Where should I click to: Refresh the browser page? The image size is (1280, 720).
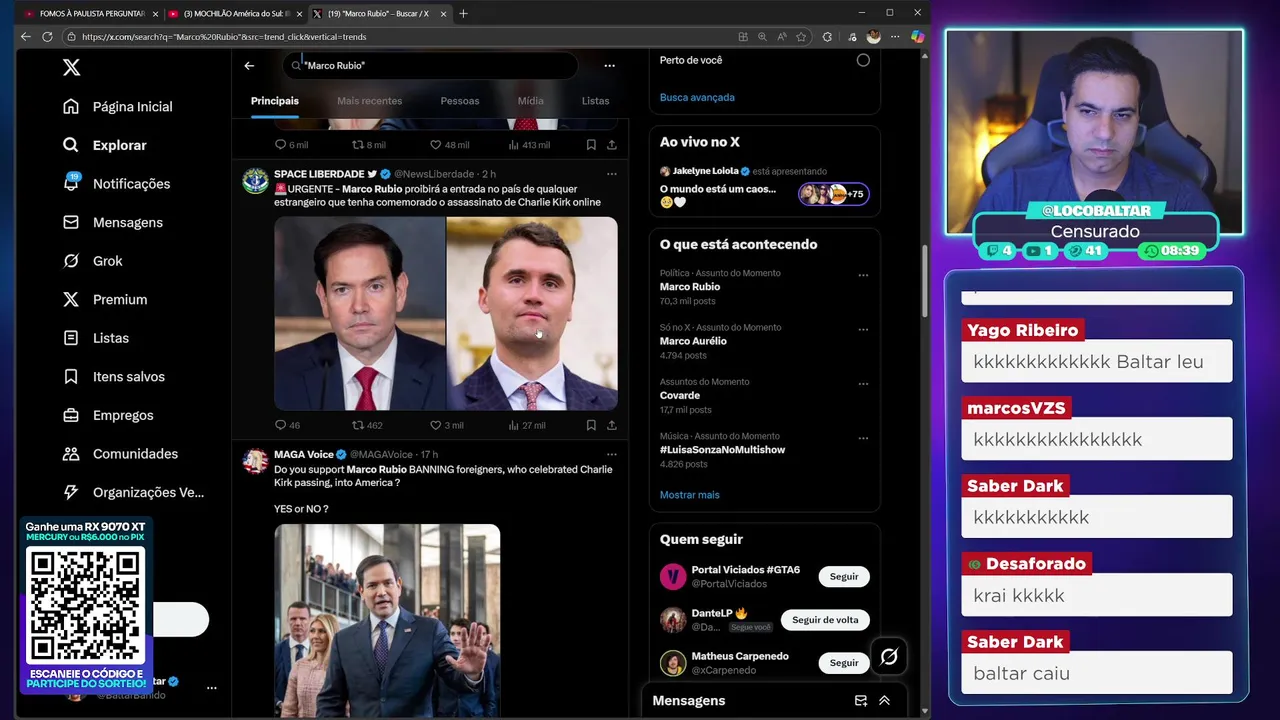tap(47, 37)
